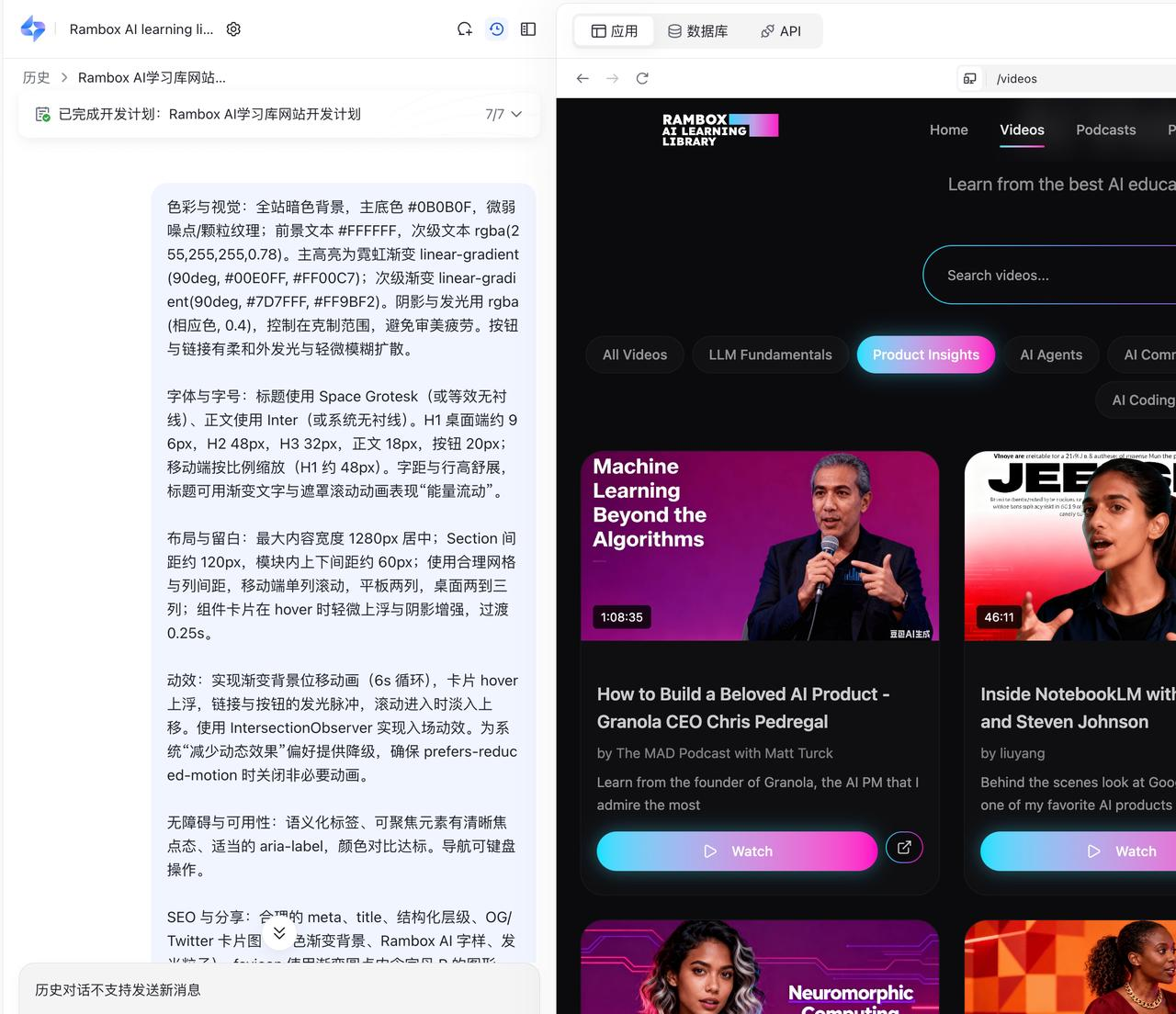Open Granola video in external link
This screenshot has width=1176, height=1014.
click(x=904, y=848)
